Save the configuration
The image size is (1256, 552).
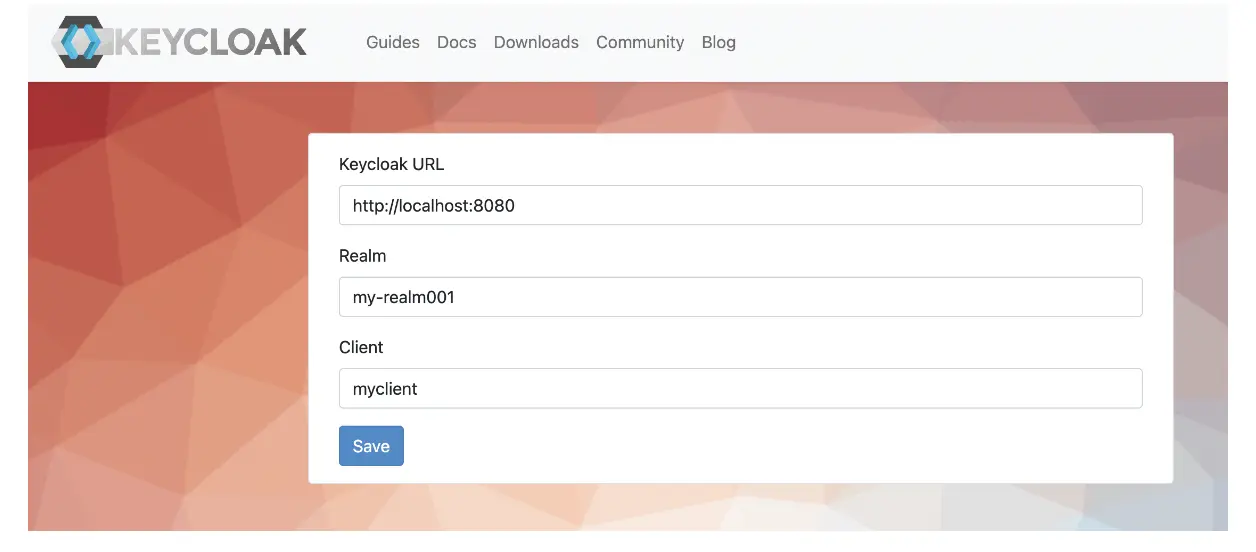[x=371, y=446]
